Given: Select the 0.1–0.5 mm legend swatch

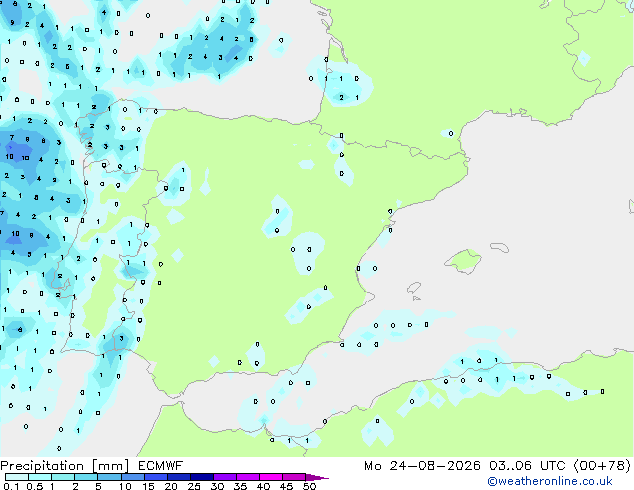Looking at the screenshot, I should click(x=17, y=477).
